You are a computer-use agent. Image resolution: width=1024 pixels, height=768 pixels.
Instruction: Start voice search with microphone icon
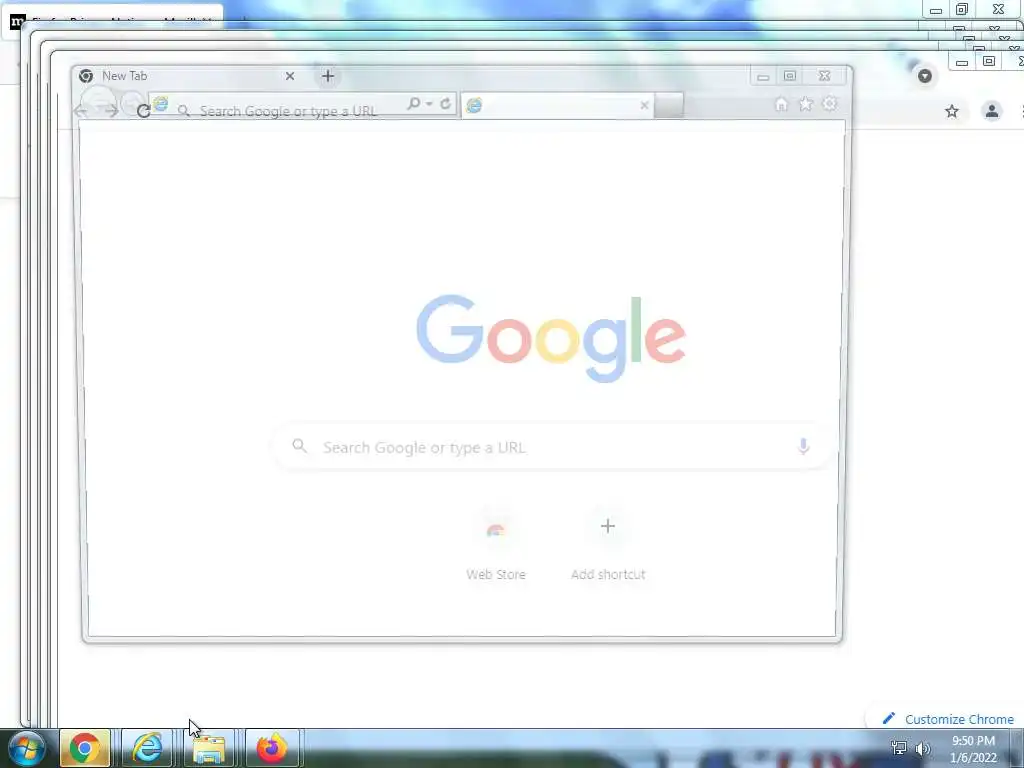(803, 447)
